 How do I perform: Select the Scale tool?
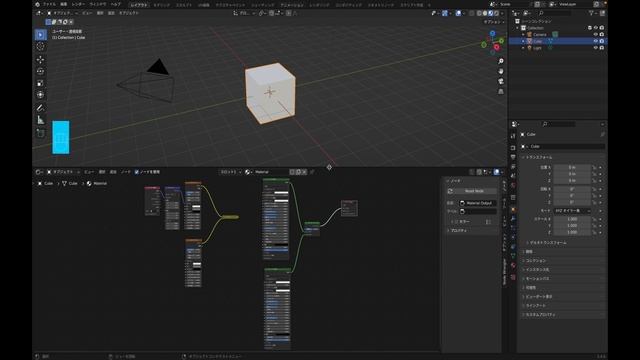pos(40,83)
